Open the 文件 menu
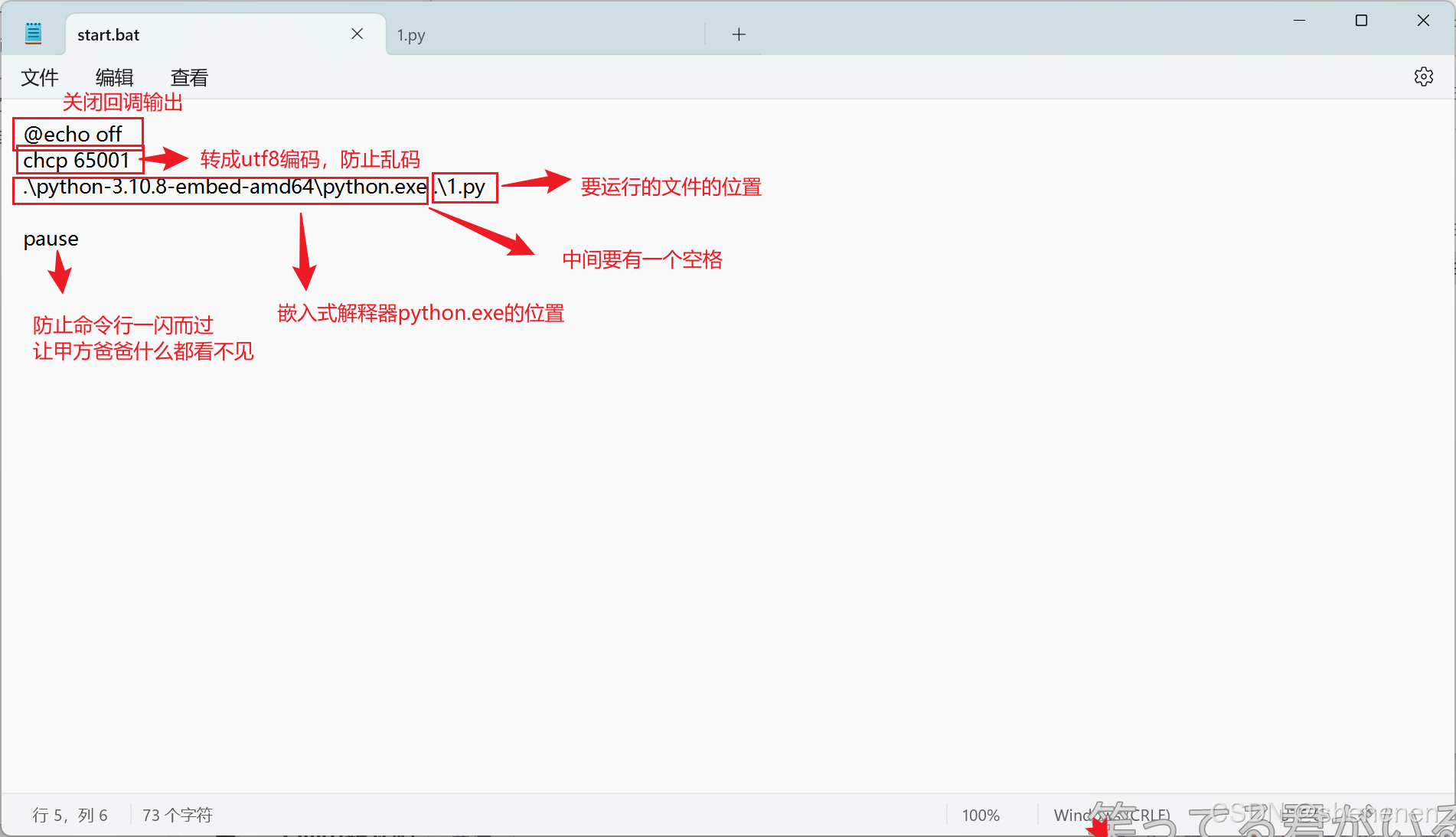 (x=40, y=77)
